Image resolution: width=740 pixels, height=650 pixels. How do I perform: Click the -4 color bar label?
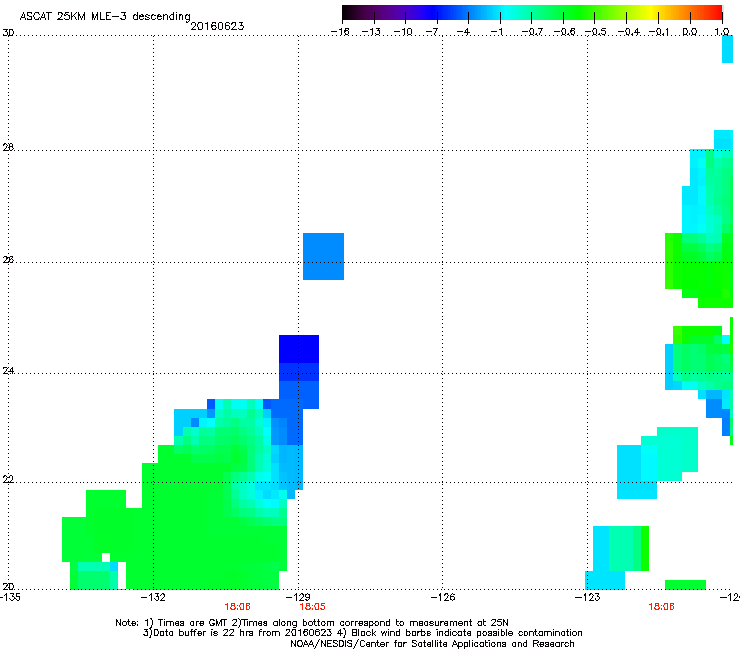pos(463,32)
